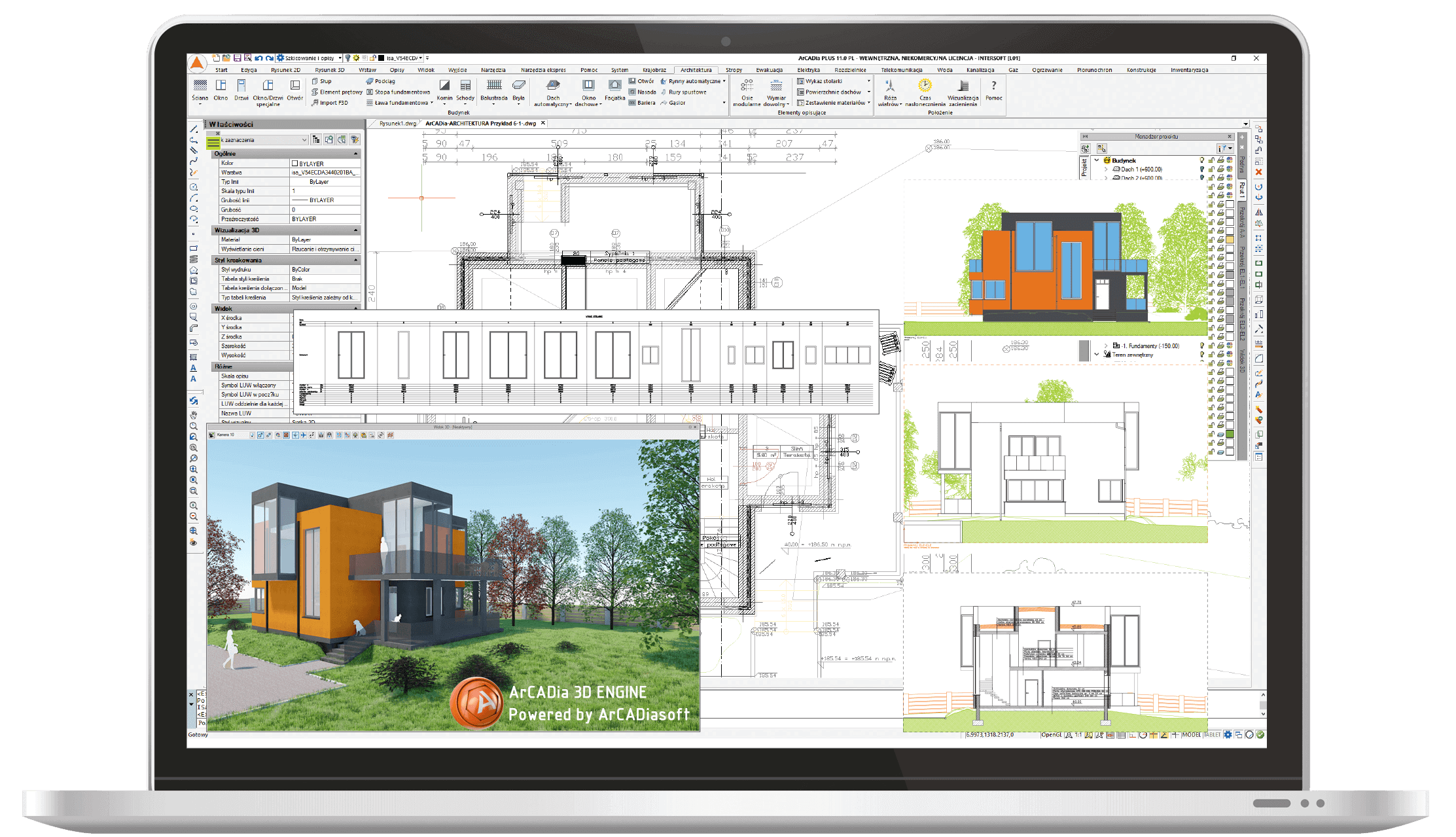Toggle lock icon for Budynek row

pyautogui.click(x=1211, y=160)
